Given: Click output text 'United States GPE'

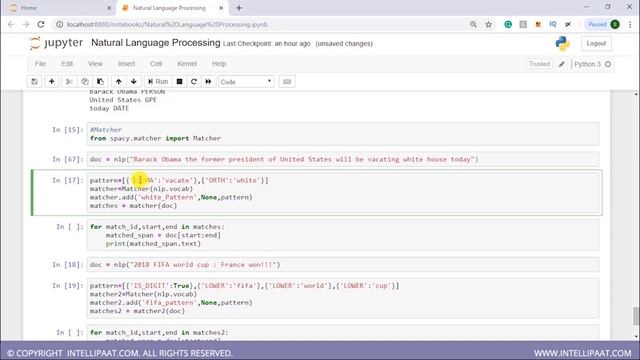Looking at the screenshot, I should tap(123, 100).
